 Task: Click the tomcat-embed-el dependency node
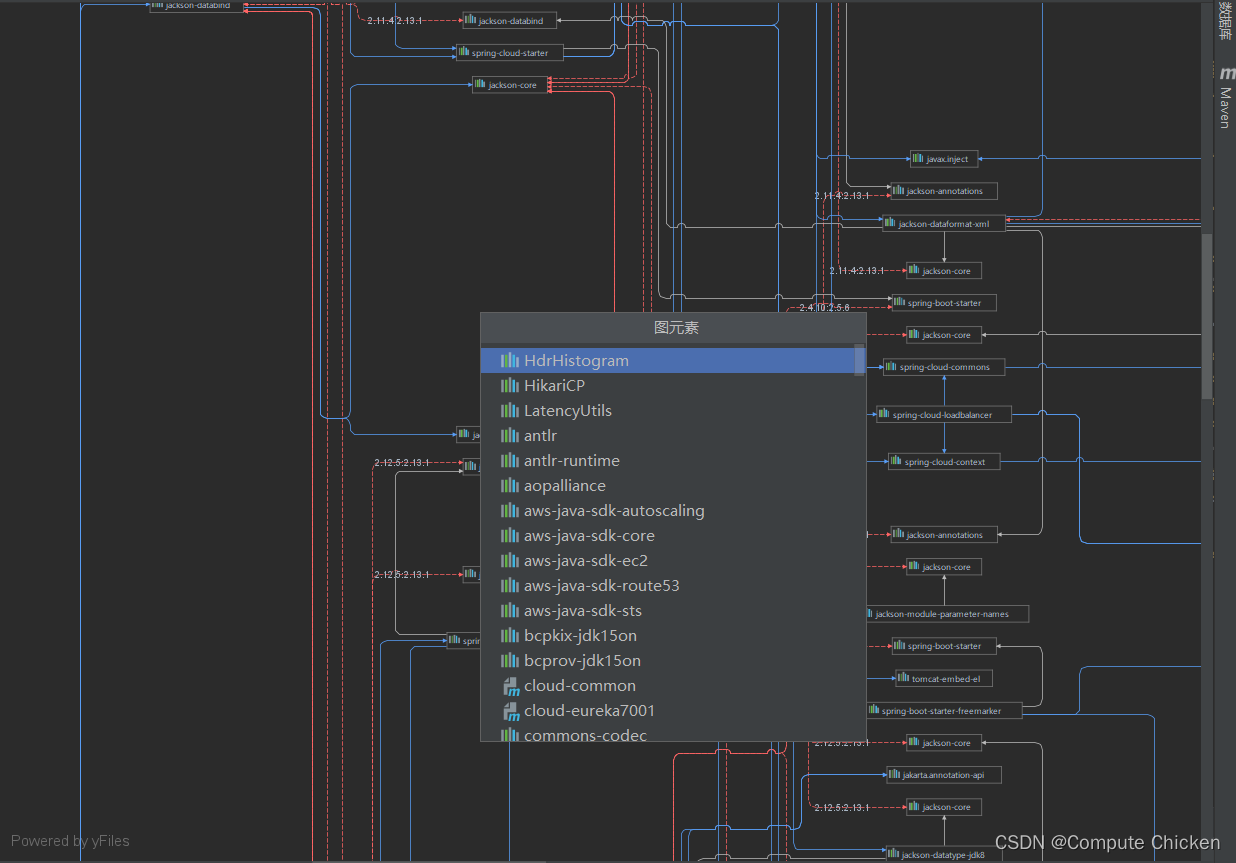(x=943, y=678)
